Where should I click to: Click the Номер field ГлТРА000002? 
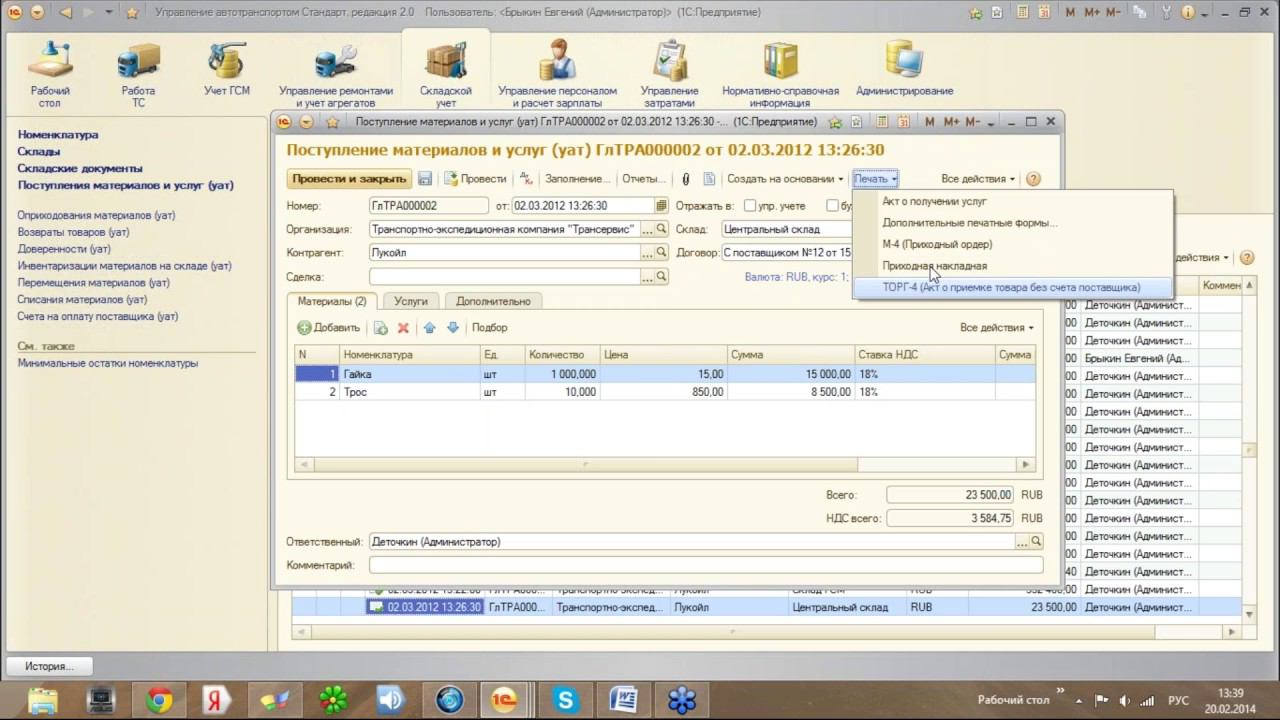point(428,206)
